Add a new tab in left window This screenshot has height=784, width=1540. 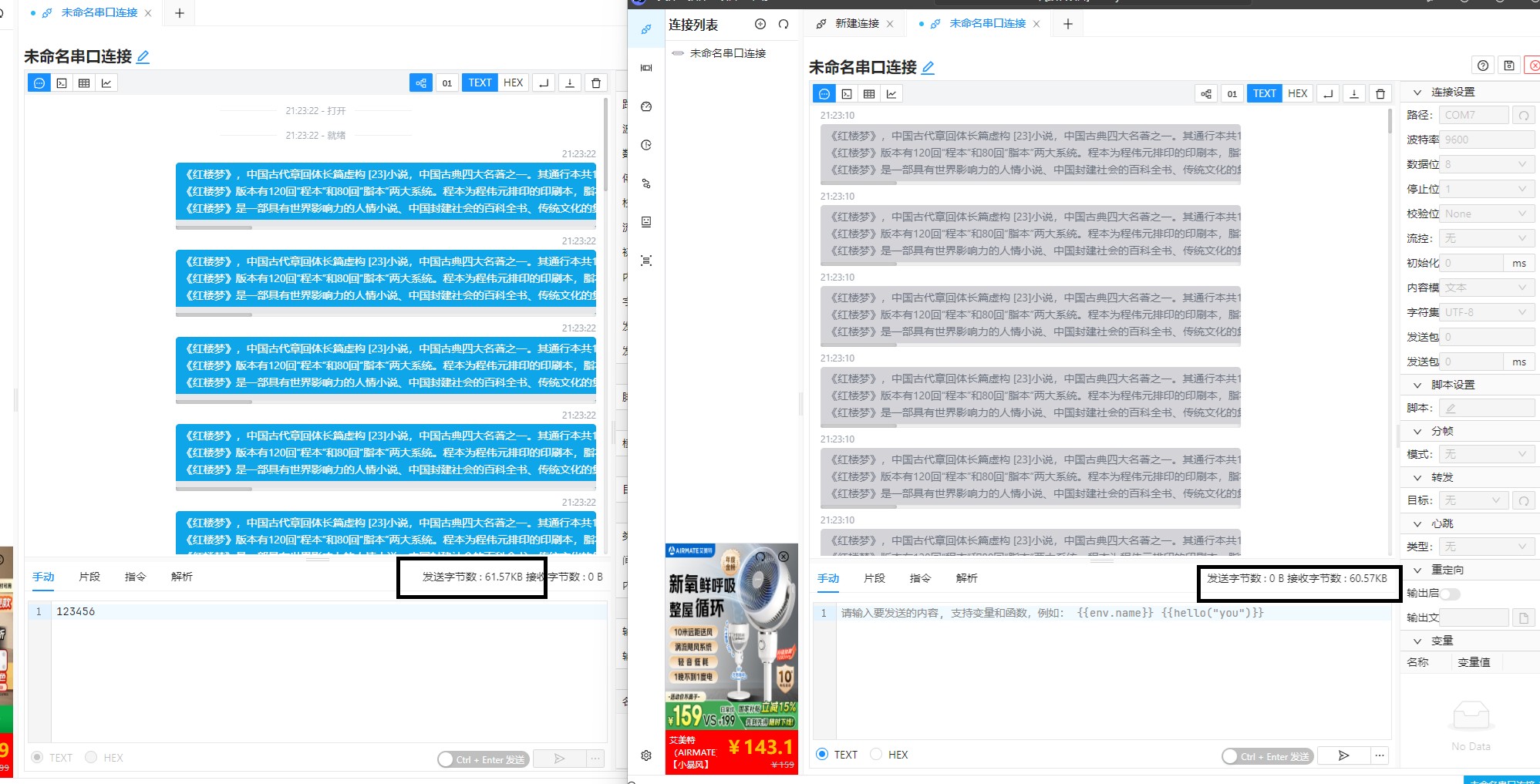click(180, 13)
